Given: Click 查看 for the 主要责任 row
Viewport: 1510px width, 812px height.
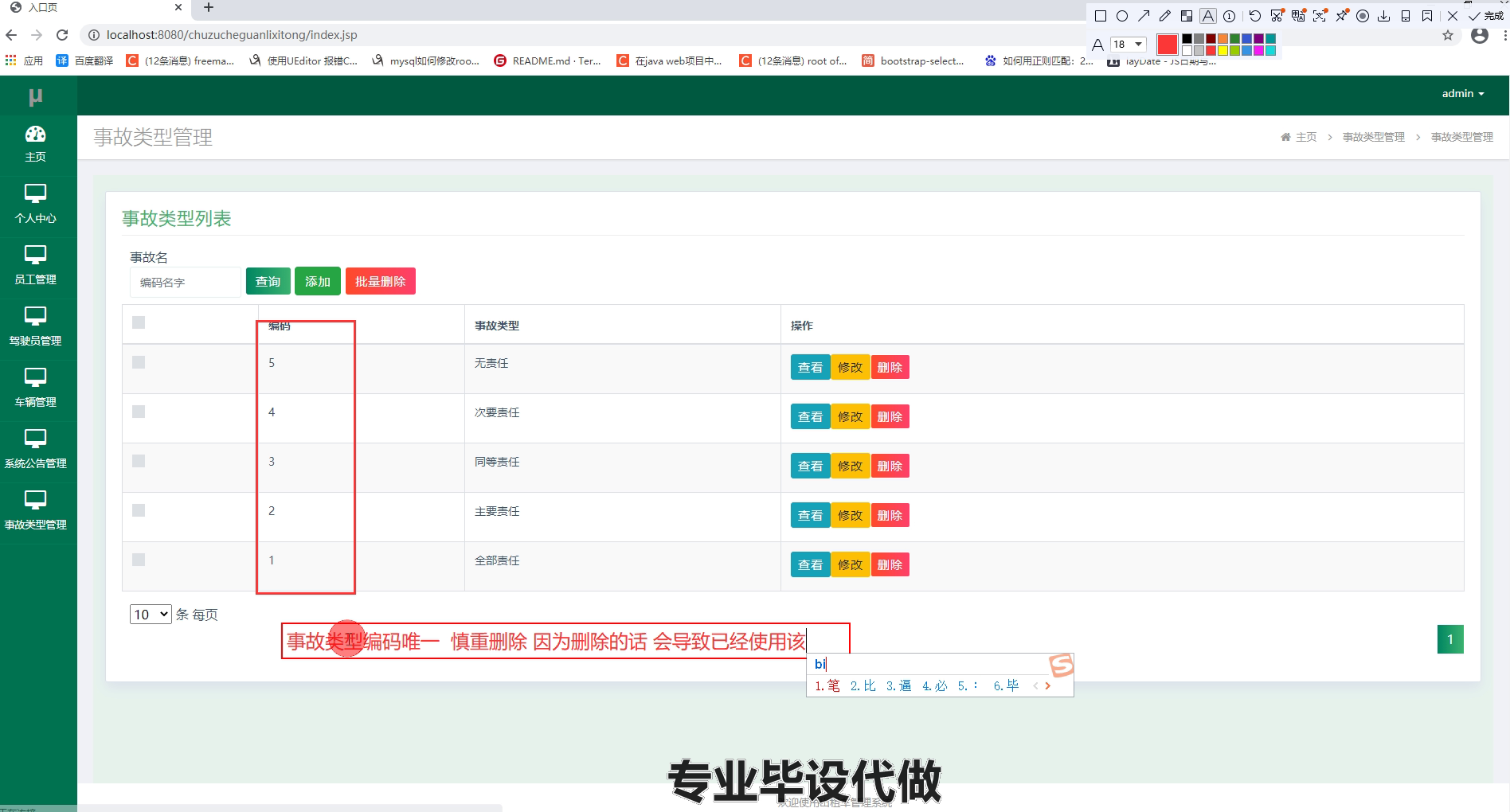Looking at the screenshot, I should 810,515.
